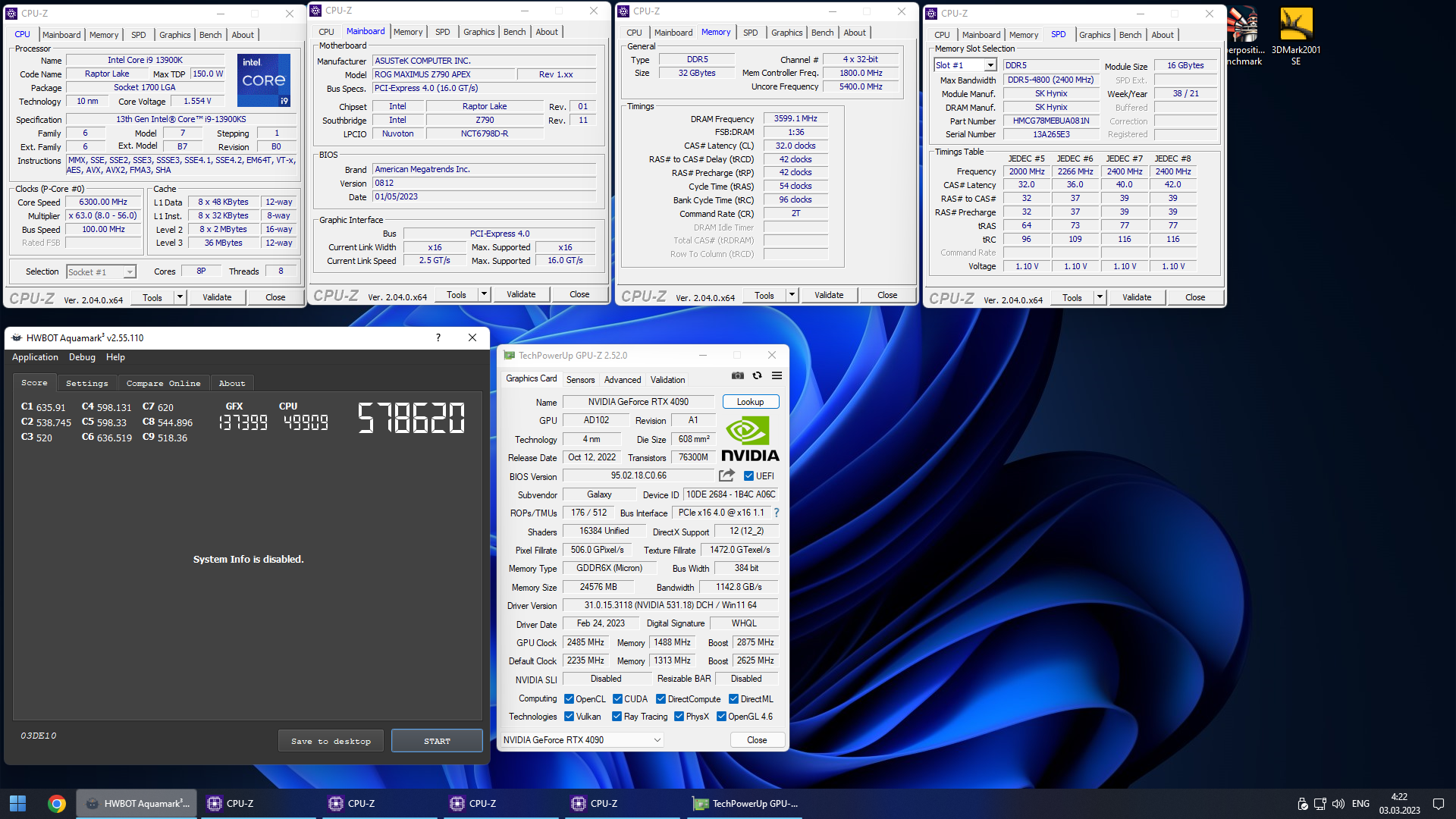The height and width of the screenshot is (819, 1456).
Task: Open the Socket #1 selection dropdown
Action: point(130,272)
